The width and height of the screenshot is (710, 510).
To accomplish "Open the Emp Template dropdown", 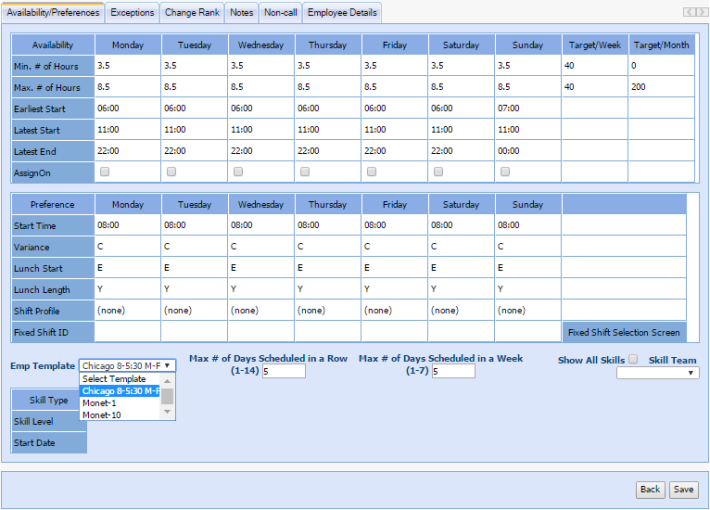I will coord(126,366).
